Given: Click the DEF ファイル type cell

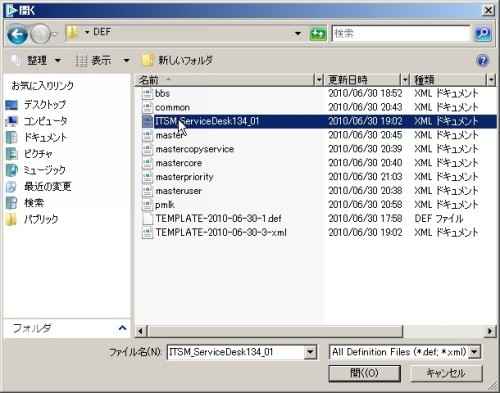Looking at the screenshot, I should pos(439,219).
